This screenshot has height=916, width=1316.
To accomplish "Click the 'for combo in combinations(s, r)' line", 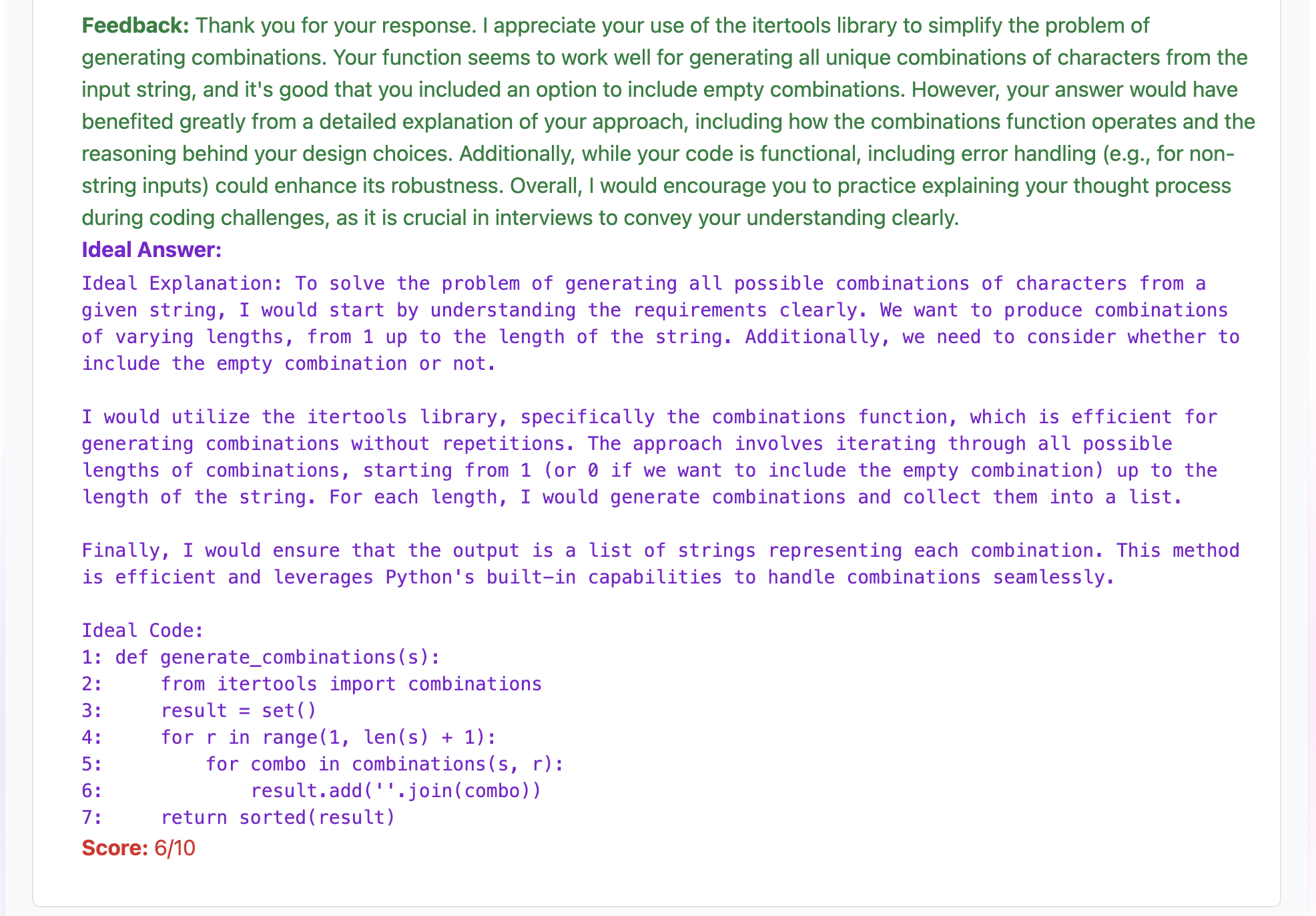I will coord(384,764).
